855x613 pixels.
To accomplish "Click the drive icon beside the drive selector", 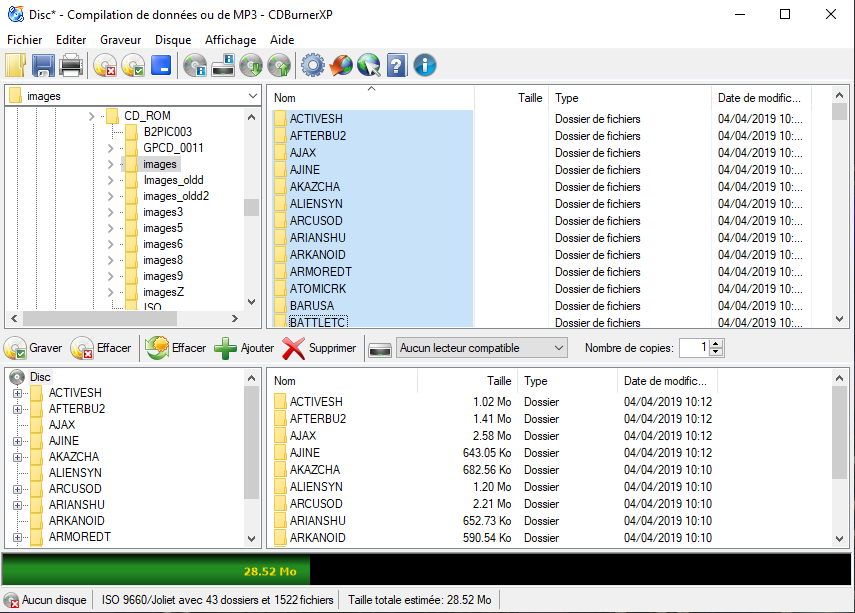I will click(x=380, y=349).
